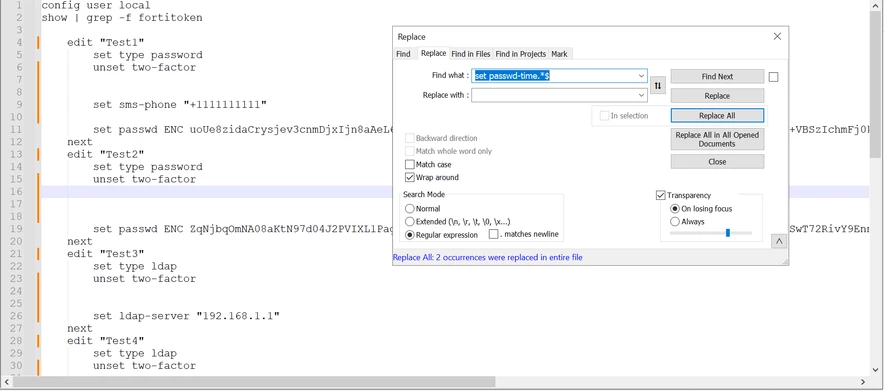Collapse the Replace dialog with the caret button

click(779, 241)
